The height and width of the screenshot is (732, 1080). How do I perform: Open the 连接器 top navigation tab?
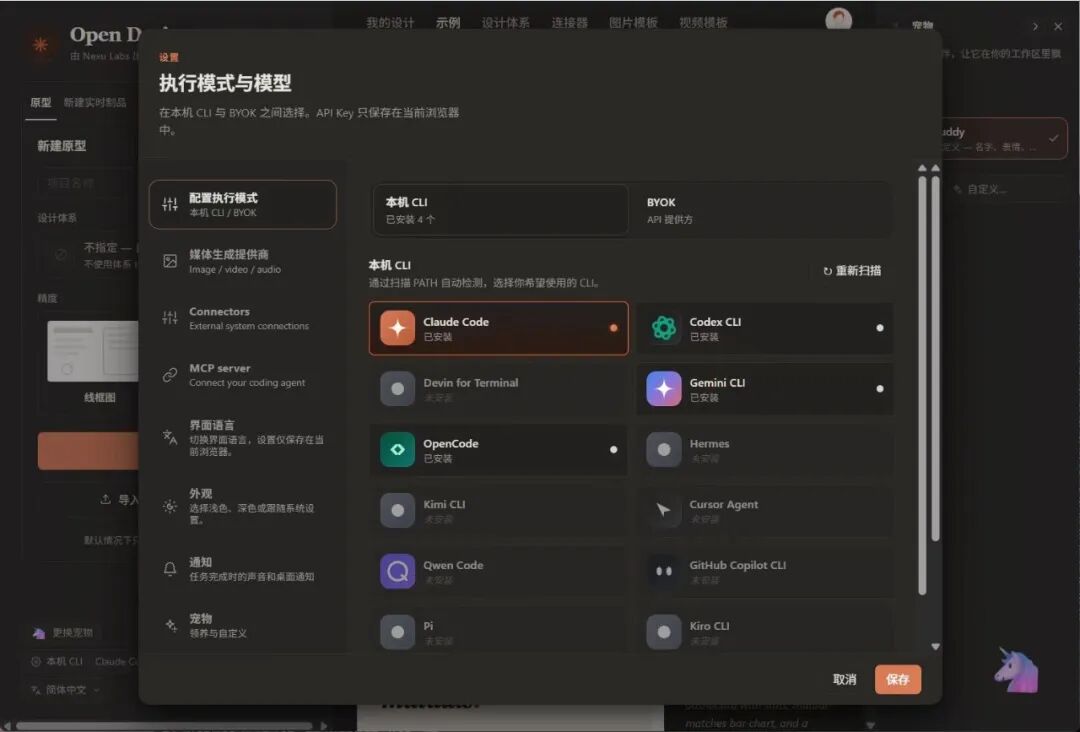click(x=570, y=23)
